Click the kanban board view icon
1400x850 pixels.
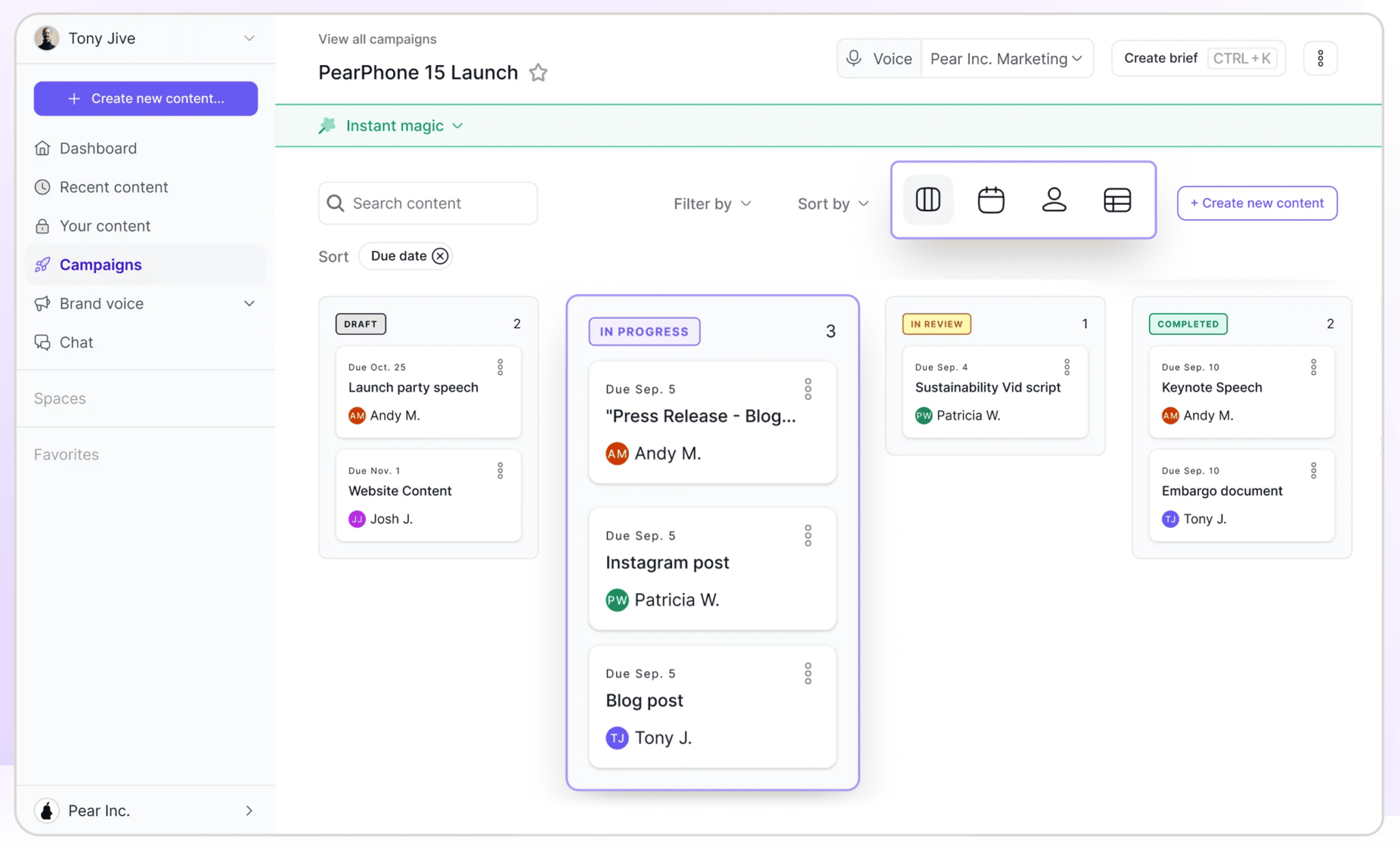pyautogui.click(x=927, y=199)
